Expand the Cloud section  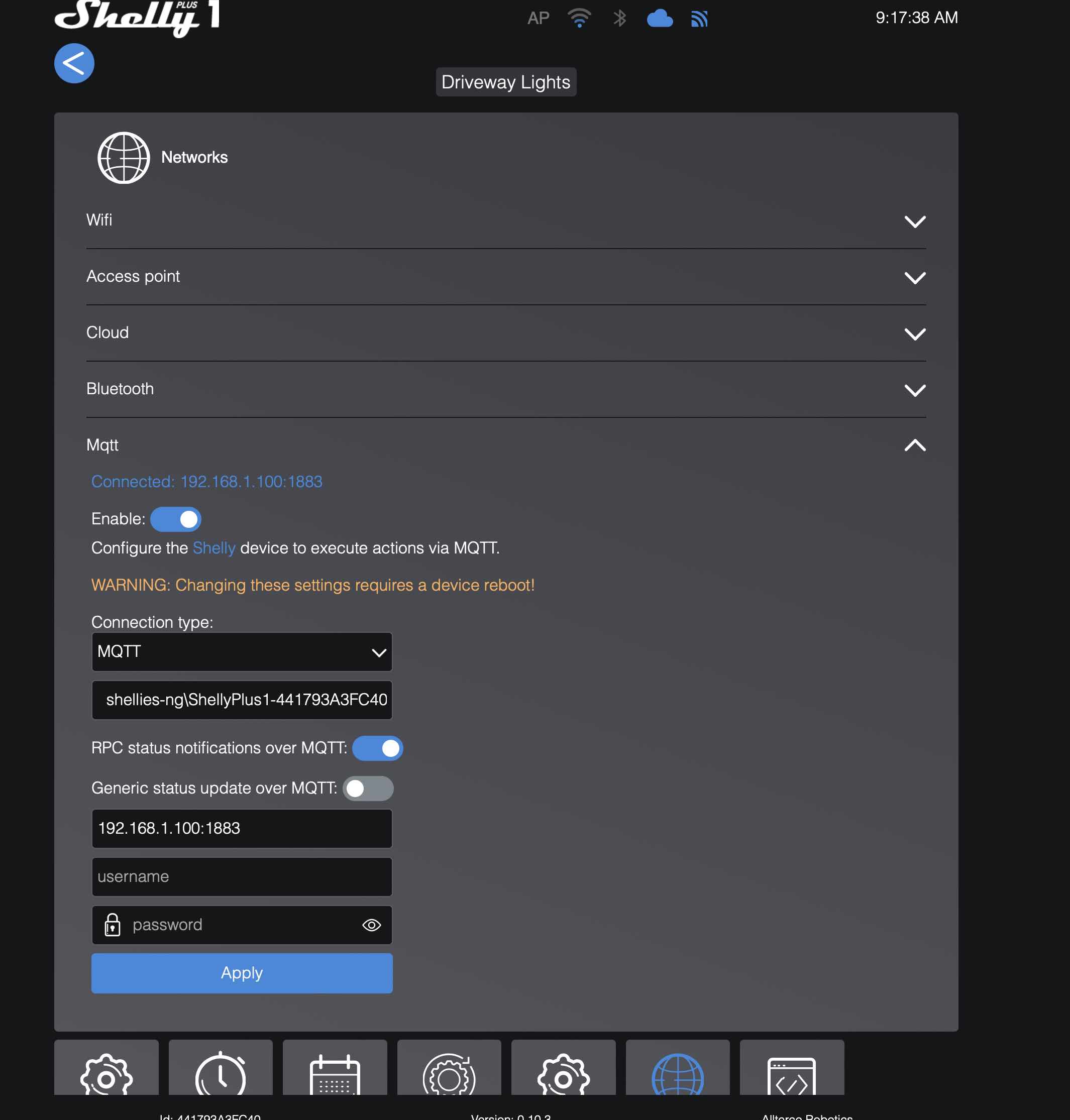[506, 333]
